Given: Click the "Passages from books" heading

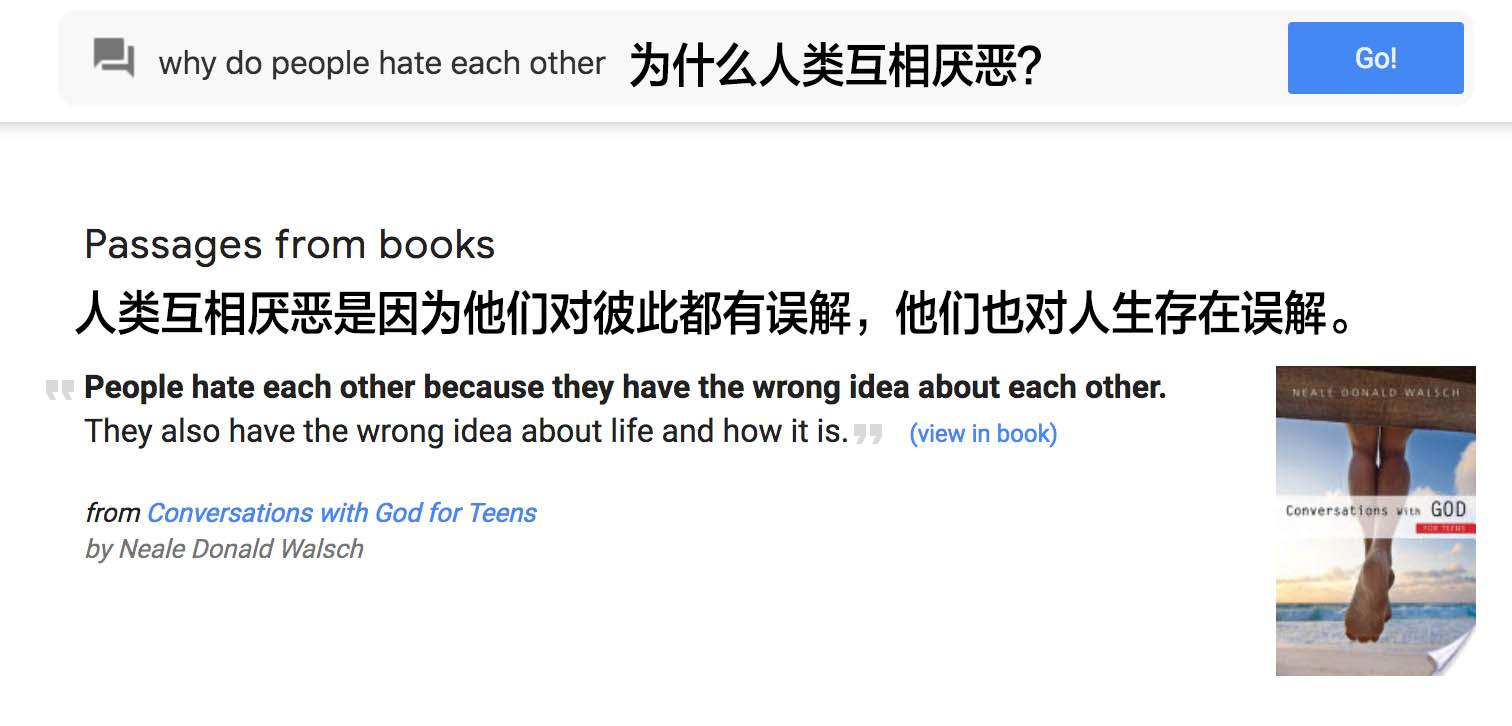Looking at the screenshot, I should pyautogui.click(x=289, y=245).
